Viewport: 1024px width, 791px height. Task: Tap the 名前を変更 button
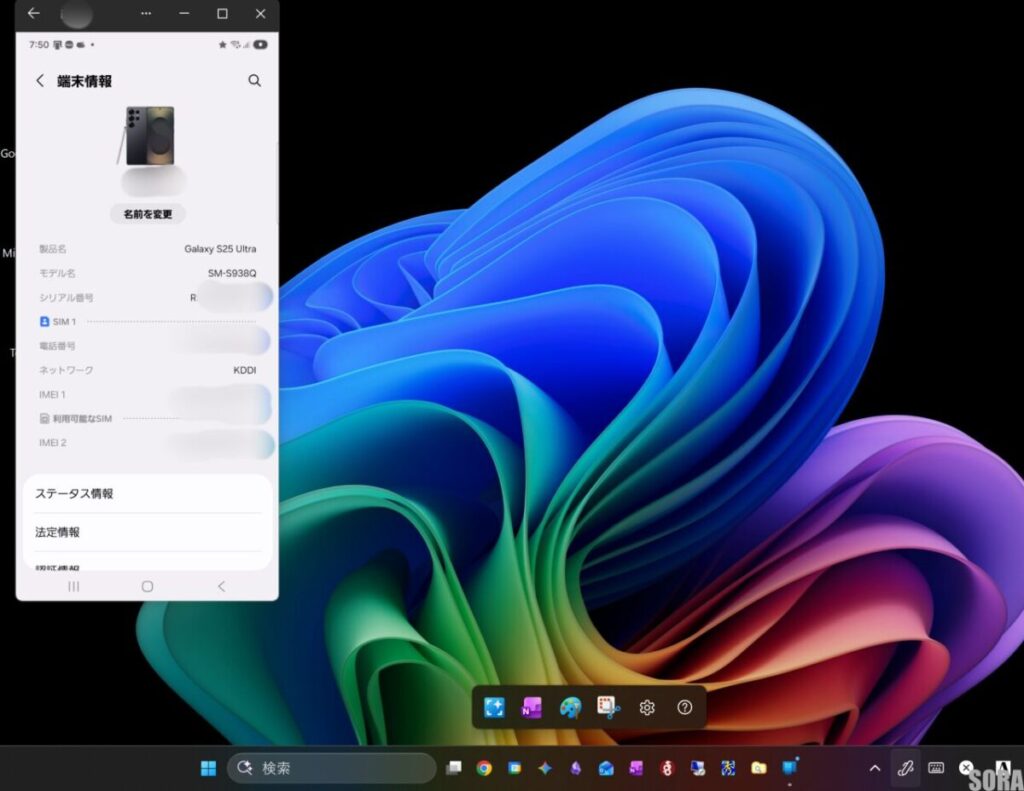(x=147, y=214)
